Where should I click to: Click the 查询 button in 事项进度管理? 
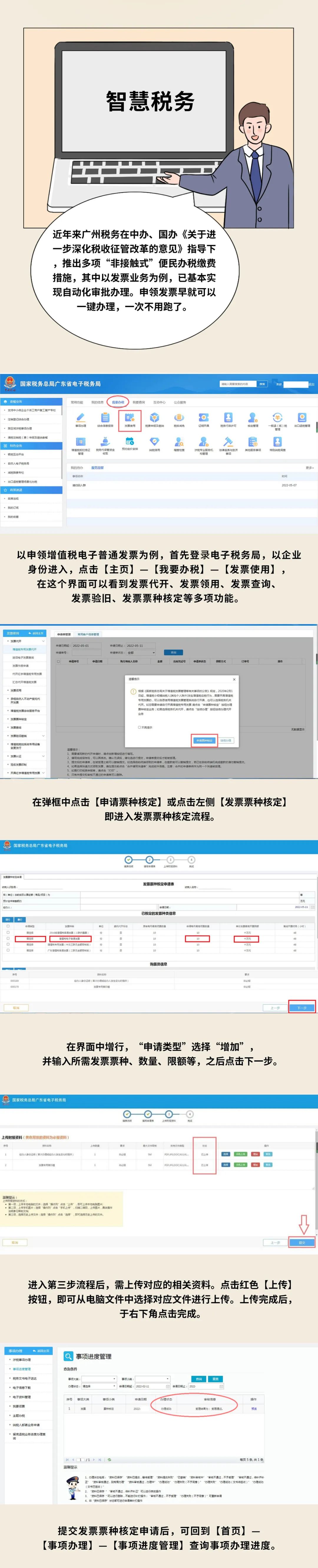(198, 1379)
